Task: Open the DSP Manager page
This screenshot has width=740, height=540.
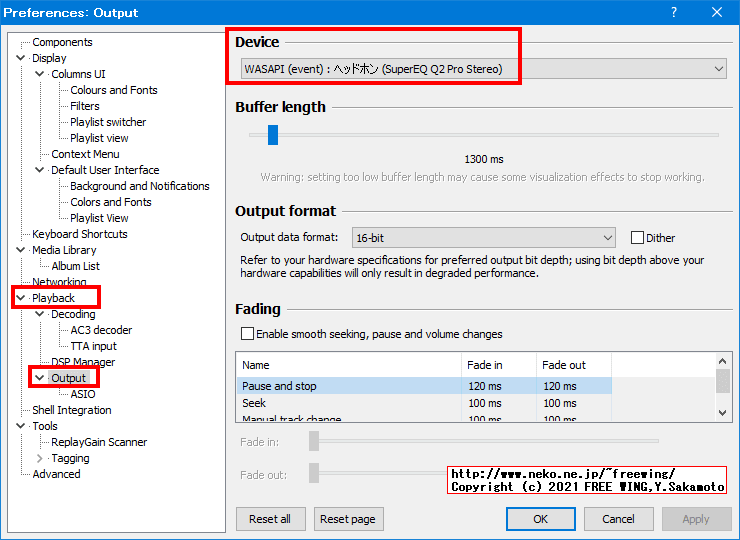Action: [x=83, y=362]
